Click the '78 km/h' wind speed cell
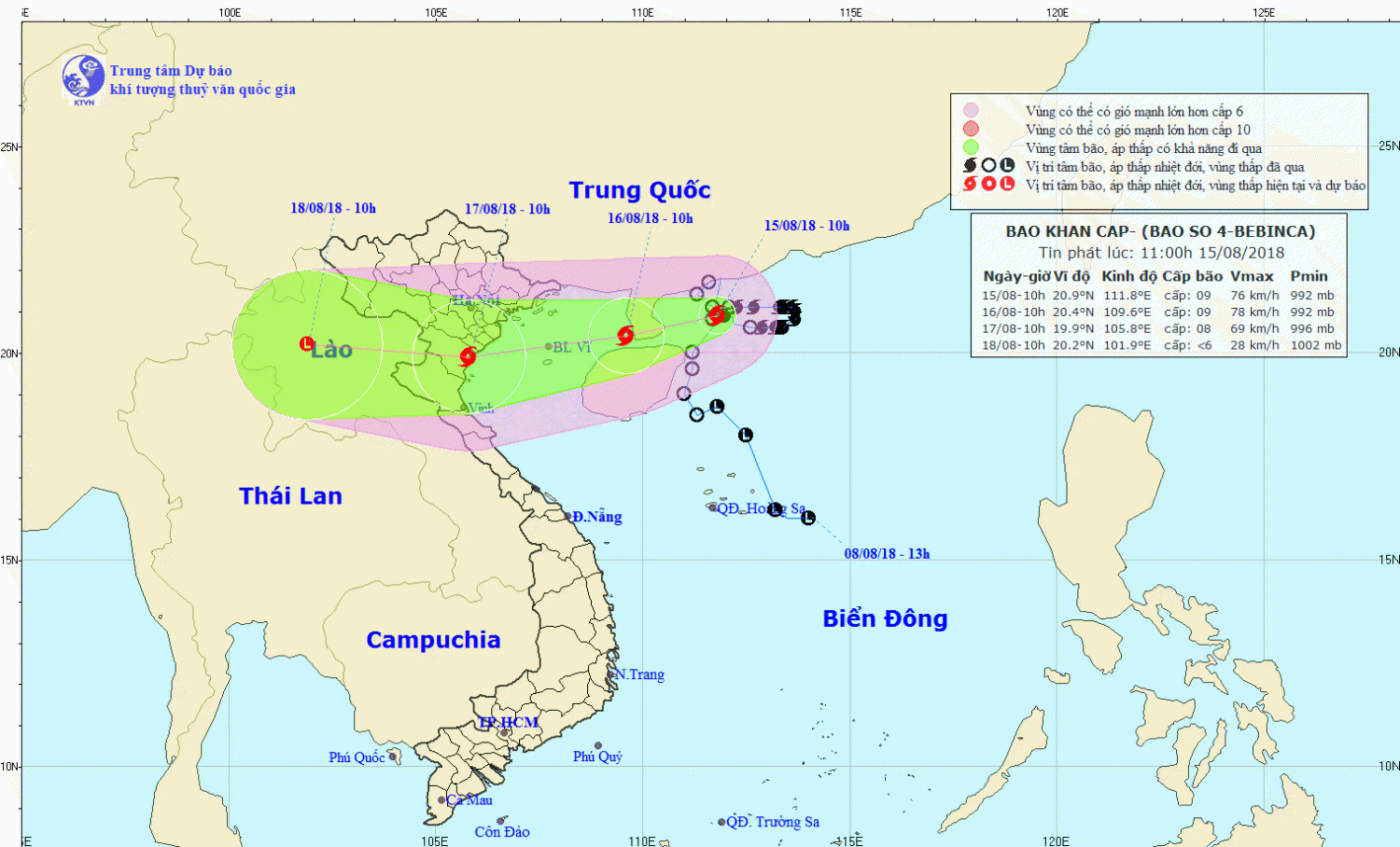The image size is (1400, 847). [x=1254, y=312]
